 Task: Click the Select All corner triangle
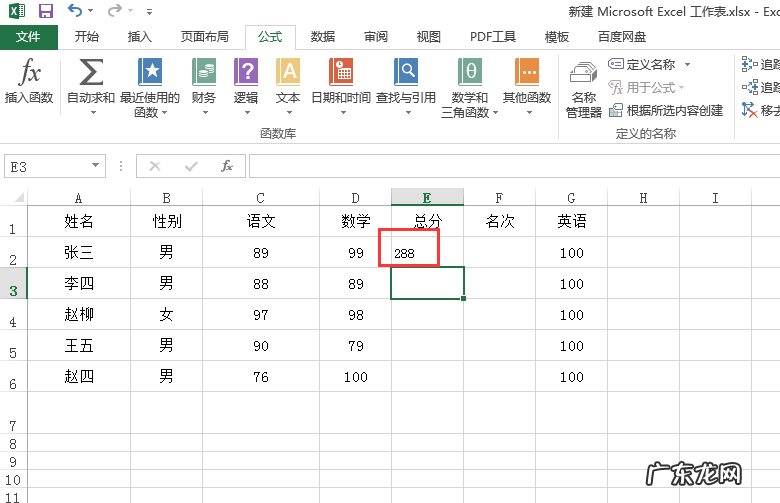(x=19, y=198)
